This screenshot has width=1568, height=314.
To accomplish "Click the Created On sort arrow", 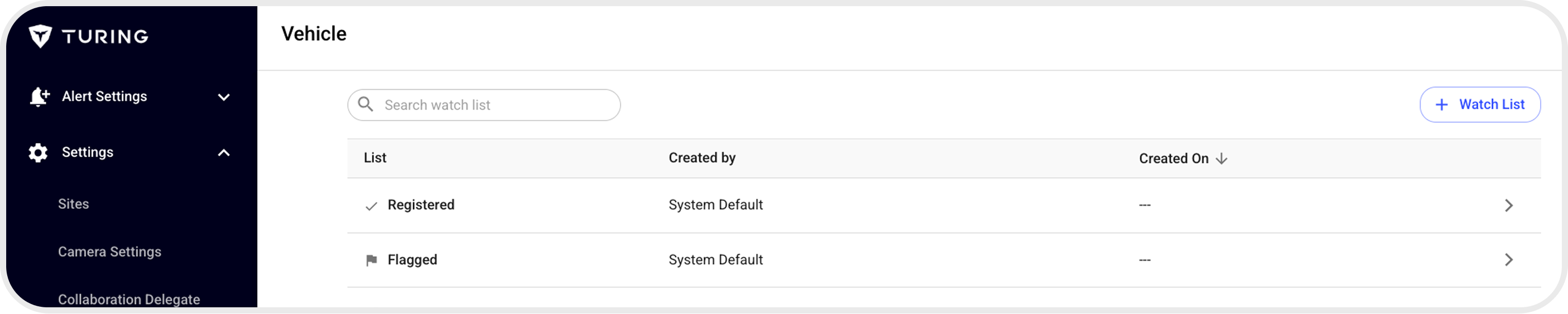I will click(1221, 159).
